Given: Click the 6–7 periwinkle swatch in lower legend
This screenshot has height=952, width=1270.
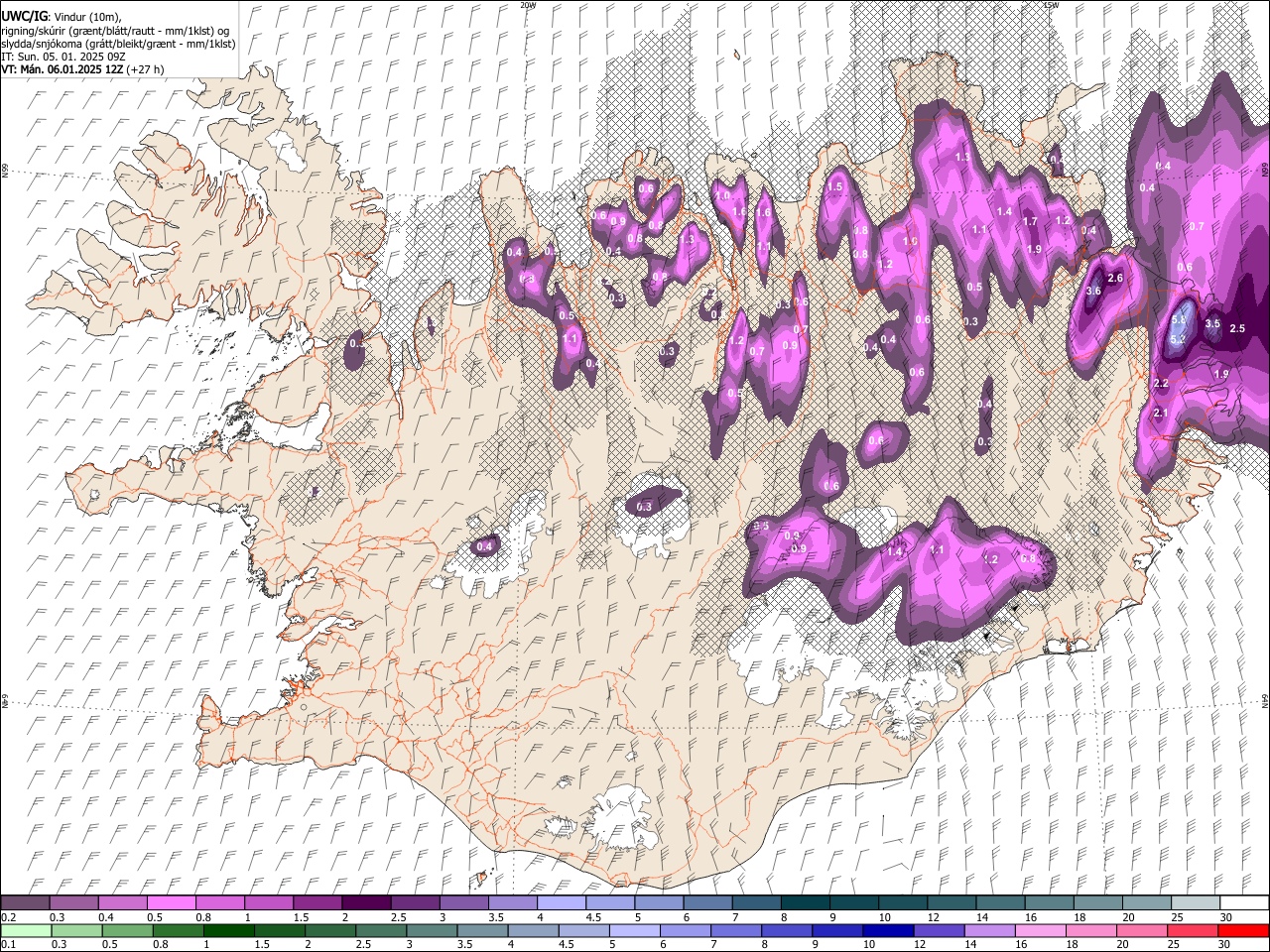Looking at the screenshot, I should coord(685,931).
